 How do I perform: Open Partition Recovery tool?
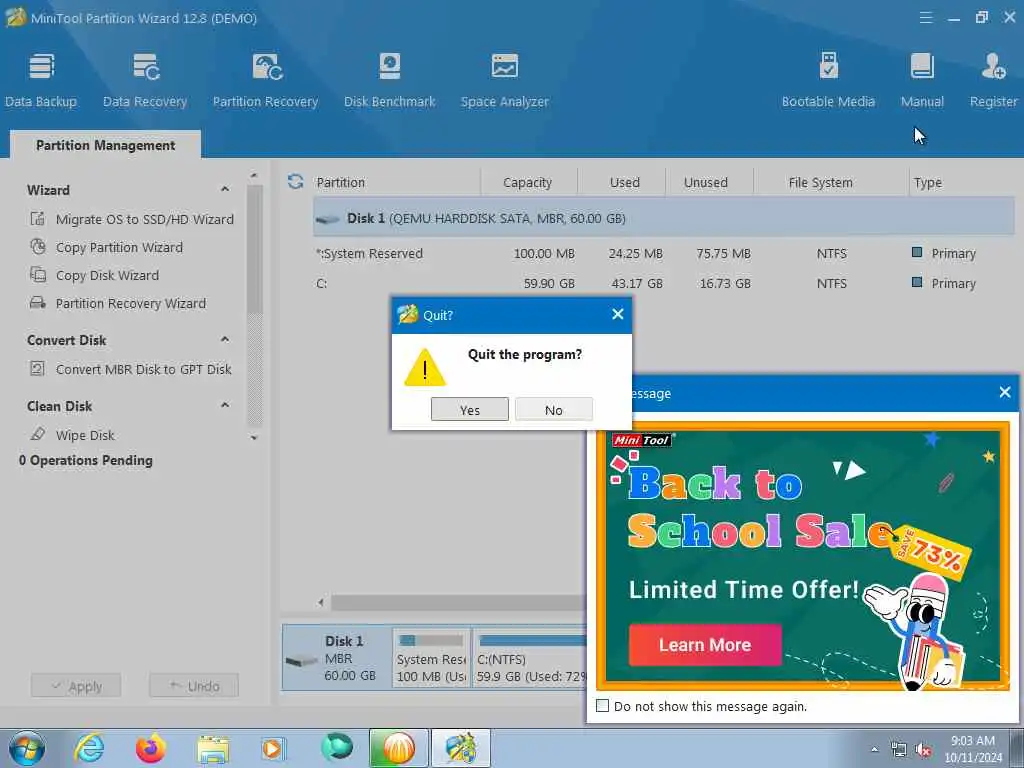tap(265, 80)
